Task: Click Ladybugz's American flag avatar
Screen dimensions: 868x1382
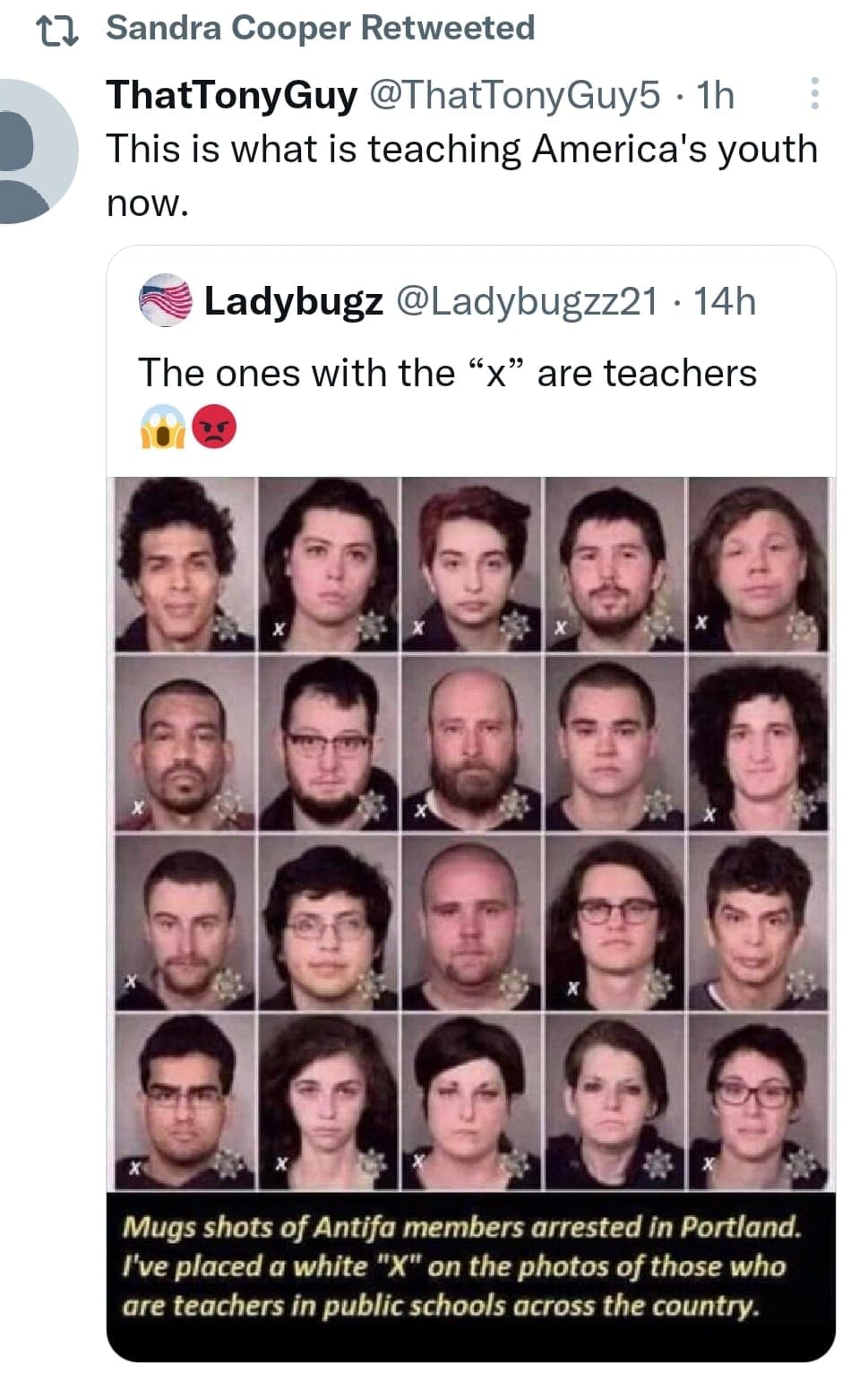Action: [166, 300]
